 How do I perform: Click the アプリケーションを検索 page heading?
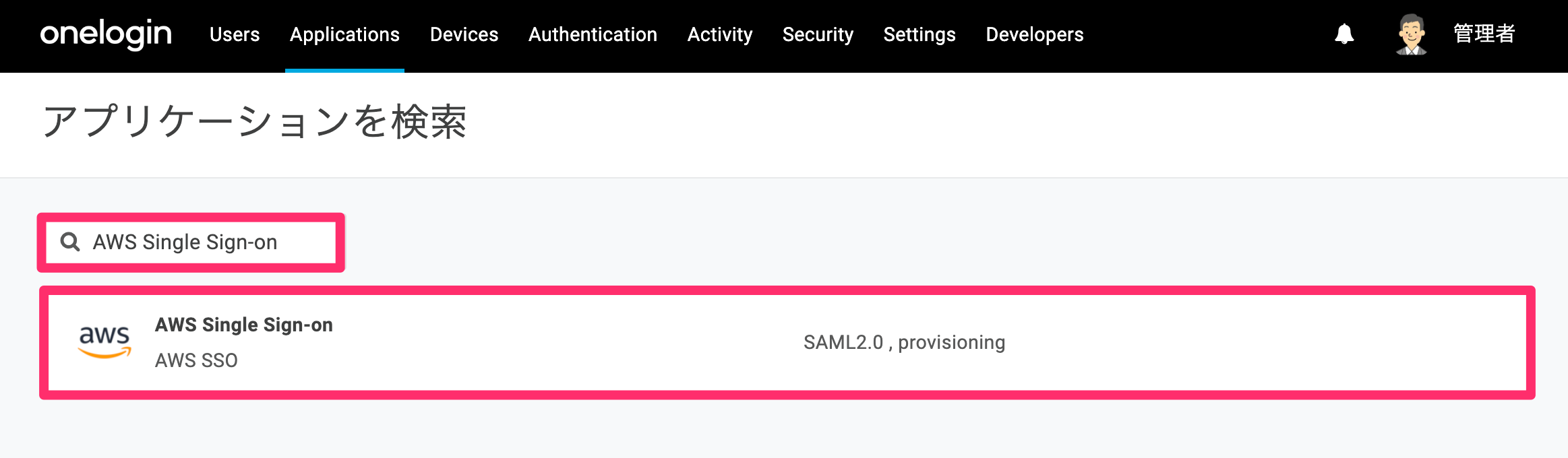point(255,122)
